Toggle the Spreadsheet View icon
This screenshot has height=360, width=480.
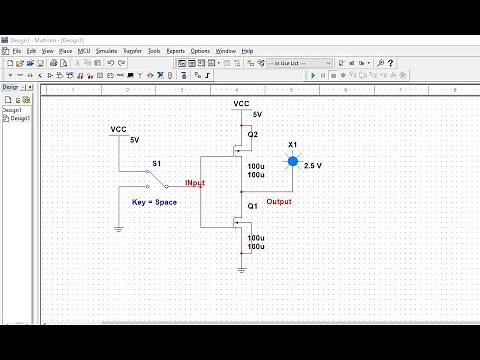(x=192, y=63)
